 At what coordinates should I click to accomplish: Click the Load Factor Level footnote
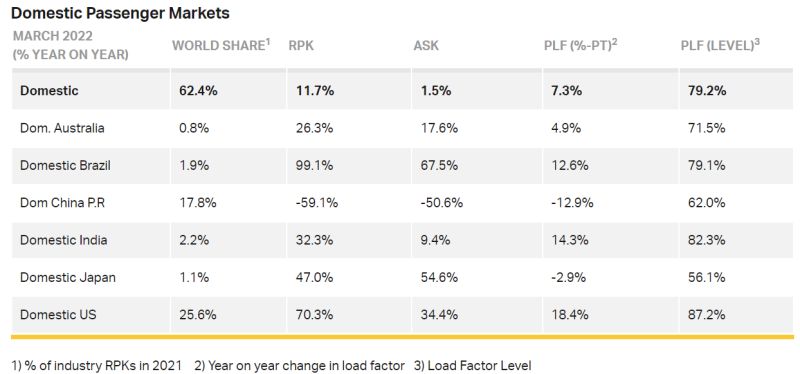point(472,366)
